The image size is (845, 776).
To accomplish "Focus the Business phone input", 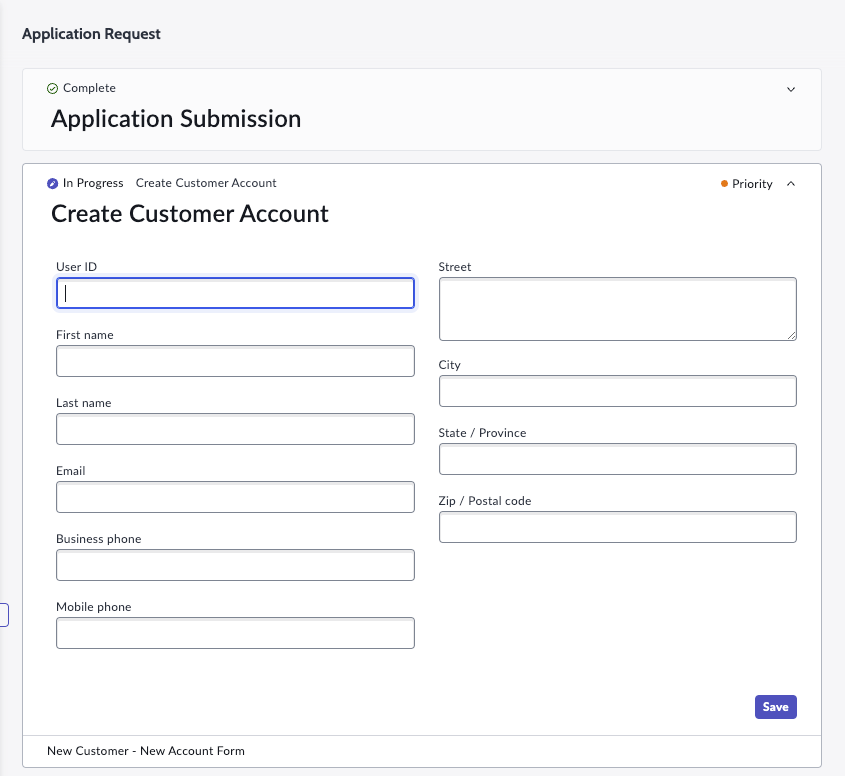I will pos(236,565).
